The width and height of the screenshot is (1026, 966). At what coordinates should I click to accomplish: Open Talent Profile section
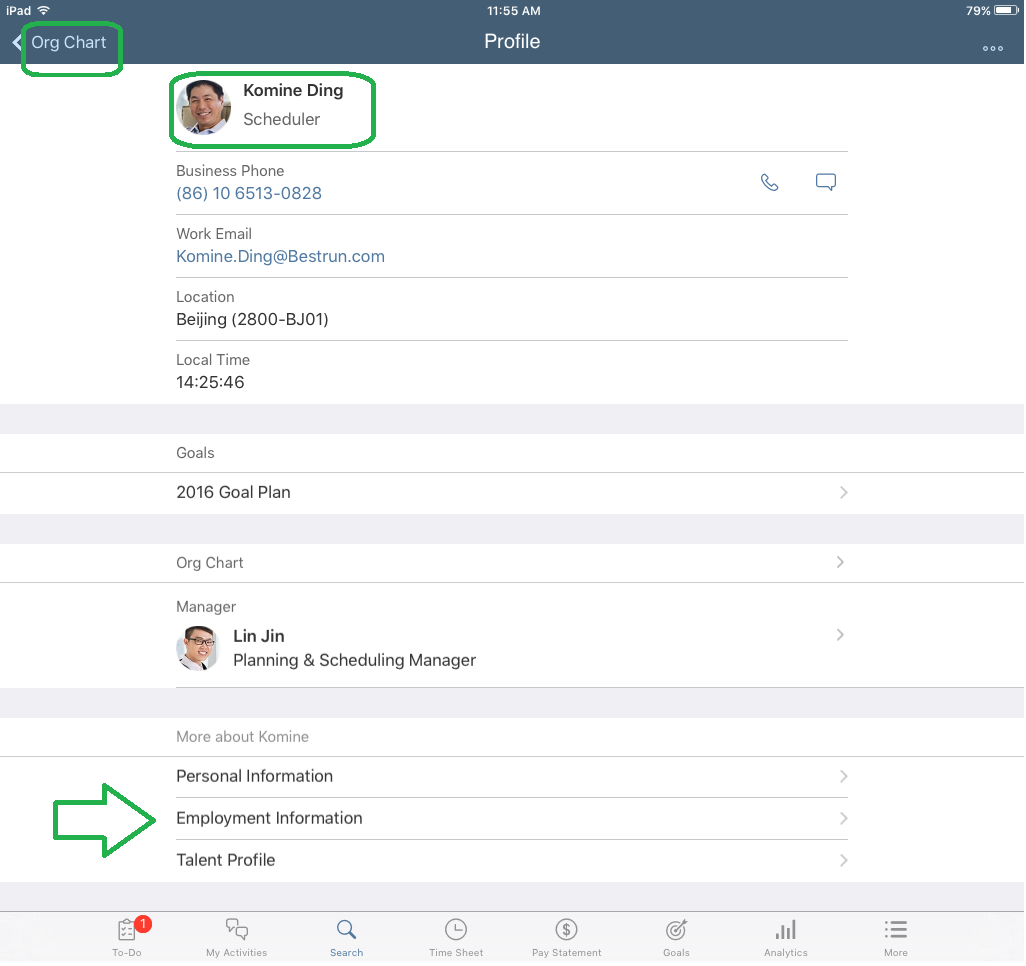512,860
